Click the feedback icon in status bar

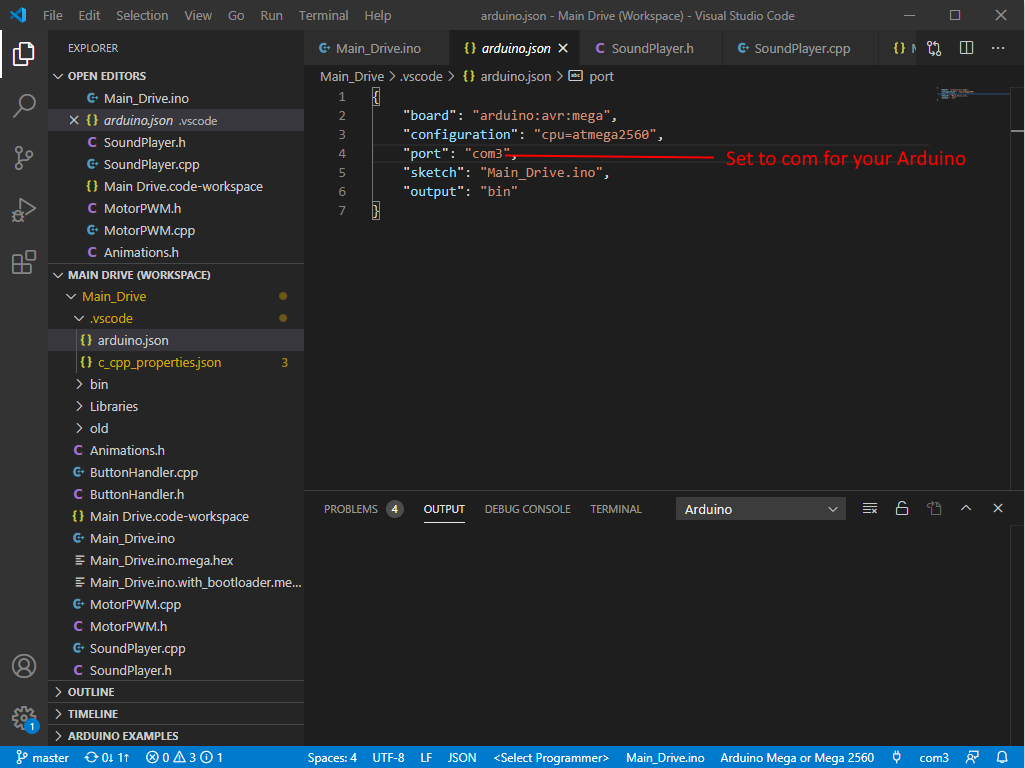(x=972, y=758)
